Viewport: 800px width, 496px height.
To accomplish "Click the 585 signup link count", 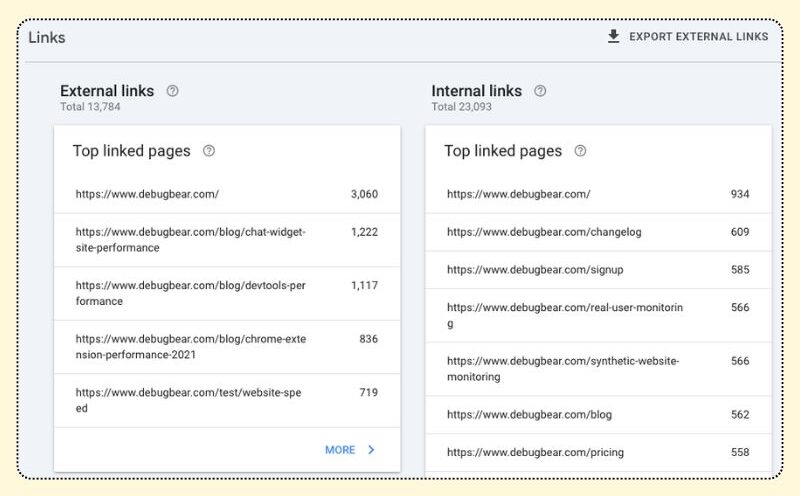I will click(x=740, y=270).
